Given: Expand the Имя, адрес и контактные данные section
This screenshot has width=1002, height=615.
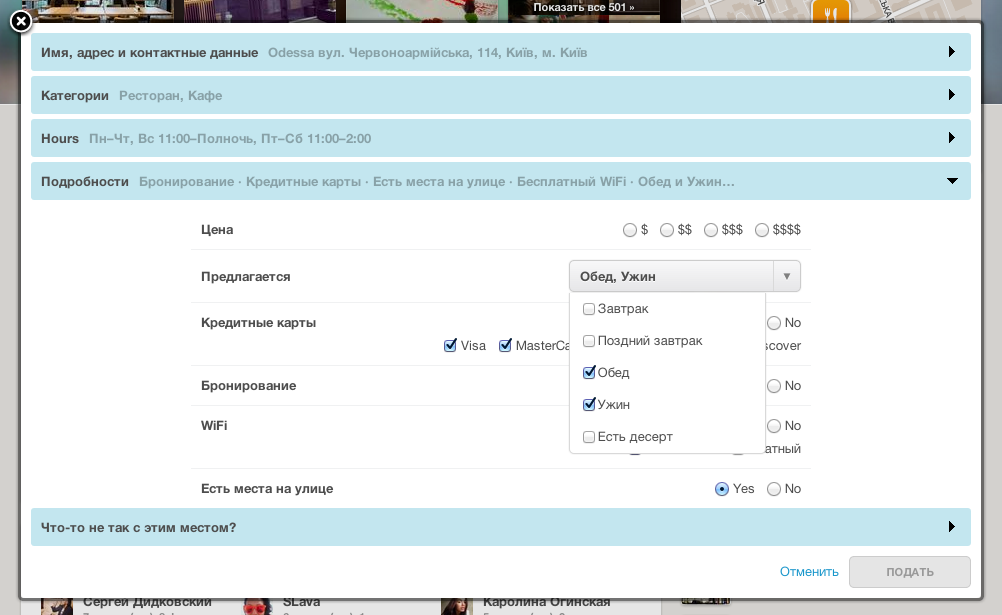Looking at the screenshot, I should [500, 52].
